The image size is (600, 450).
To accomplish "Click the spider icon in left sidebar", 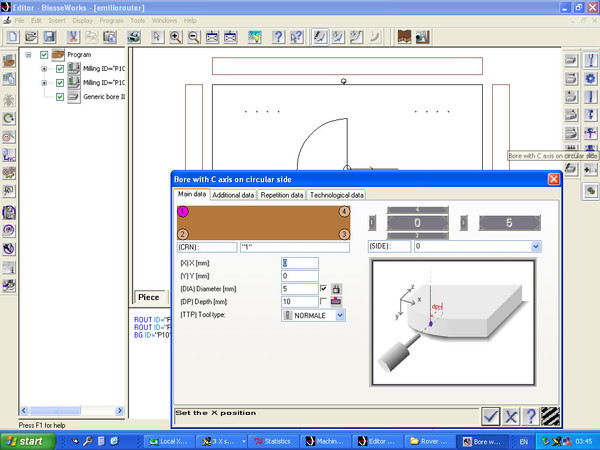I will coord(9,100).
